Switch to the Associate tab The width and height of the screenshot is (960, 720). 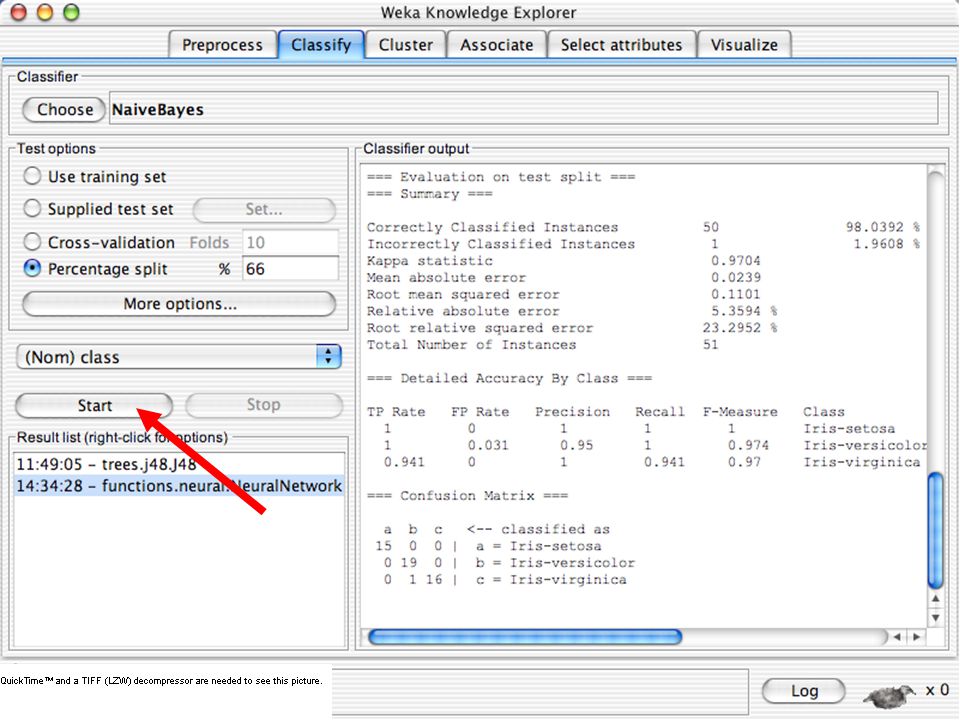pos(497,45)
